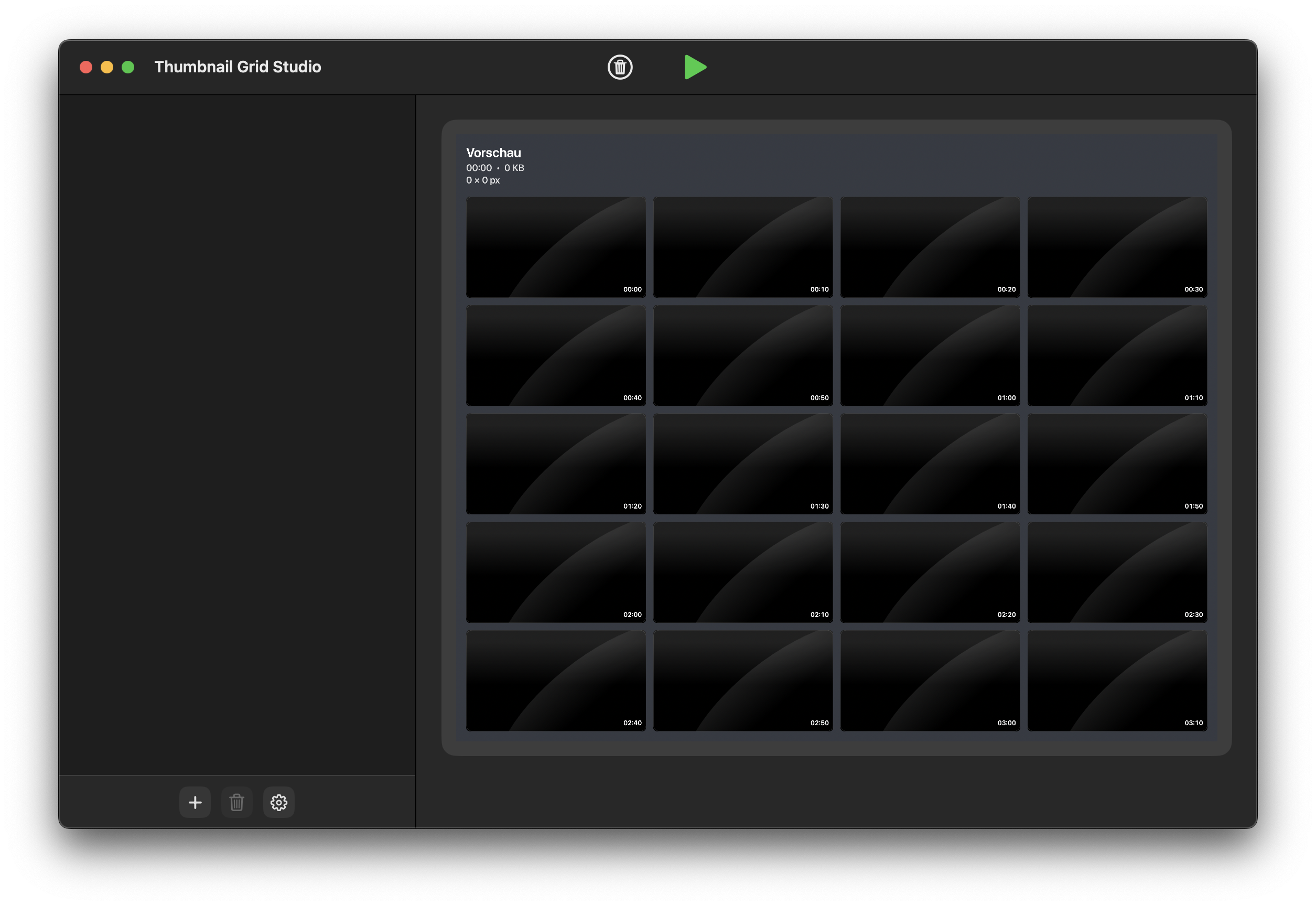1316x906 pixels.
Task: Open the 00:30 preview frame
Action: 1116,247
